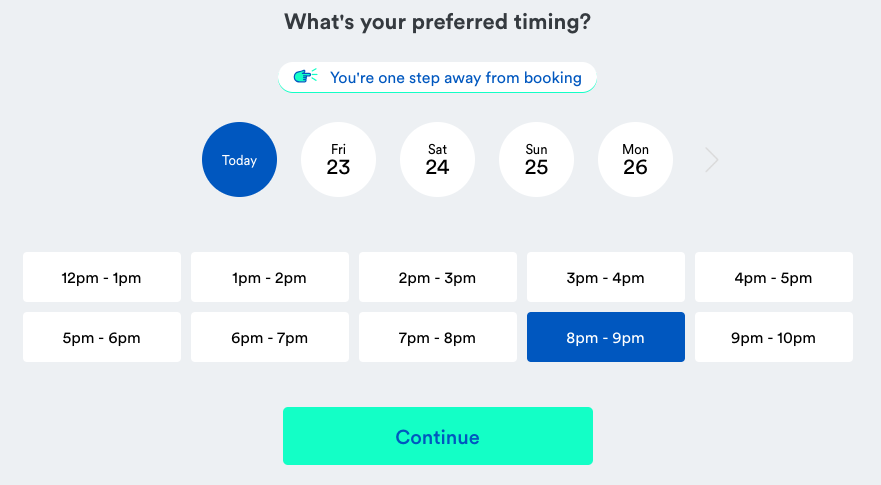Choose Mon 26 as booking date

(635, 160)
